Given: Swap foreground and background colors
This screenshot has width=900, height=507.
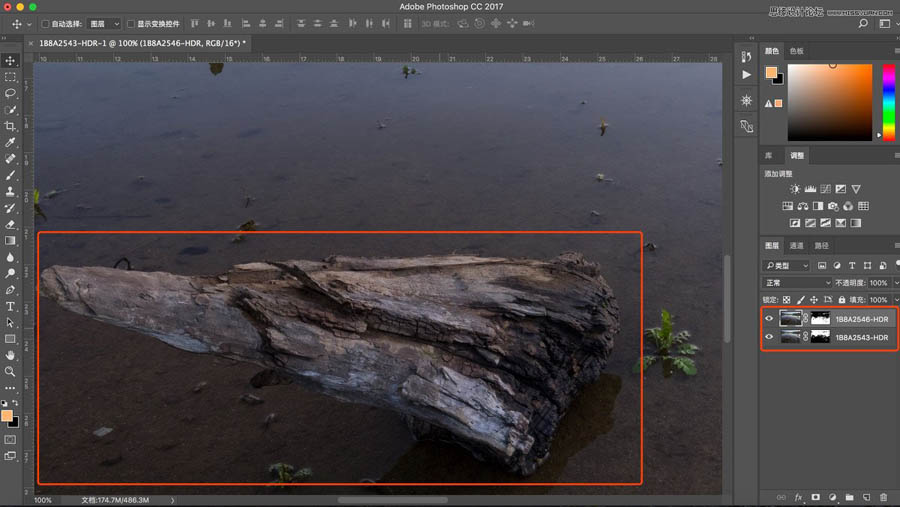Looking at the screenshot, I should [15, 403].
